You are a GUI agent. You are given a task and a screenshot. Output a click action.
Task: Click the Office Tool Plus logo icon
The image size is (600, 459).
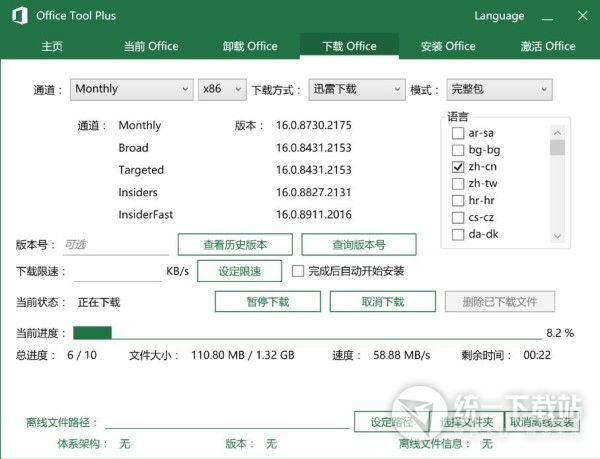coord(17,16)
